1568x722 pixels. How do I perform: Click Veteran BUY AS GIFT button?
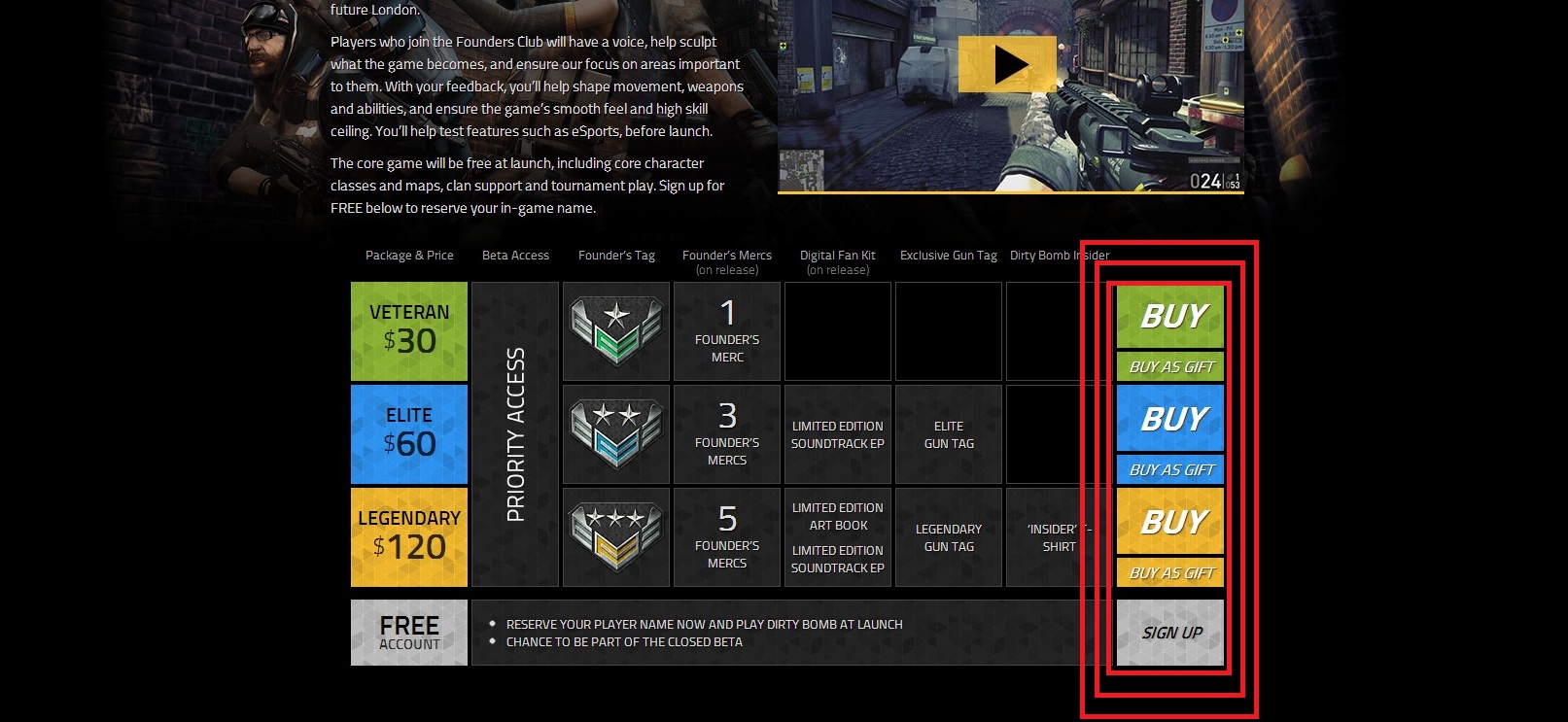[x=1170, y=367]
